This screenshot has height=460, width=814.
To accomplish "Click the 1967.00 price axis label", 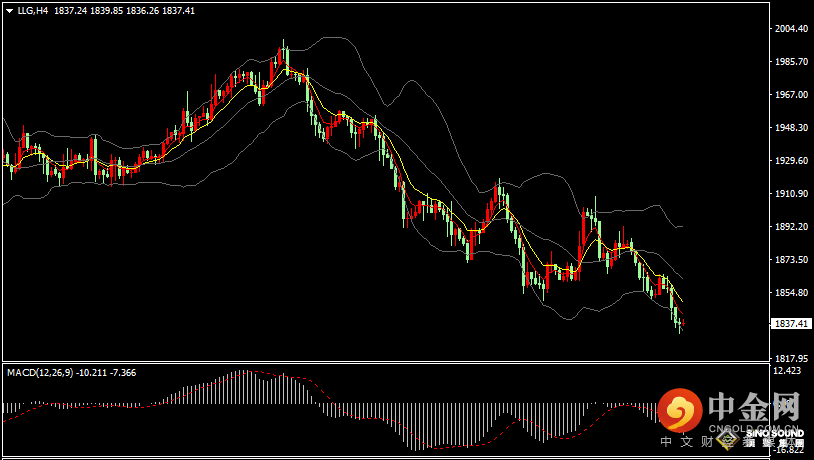I will pos(792,94).
